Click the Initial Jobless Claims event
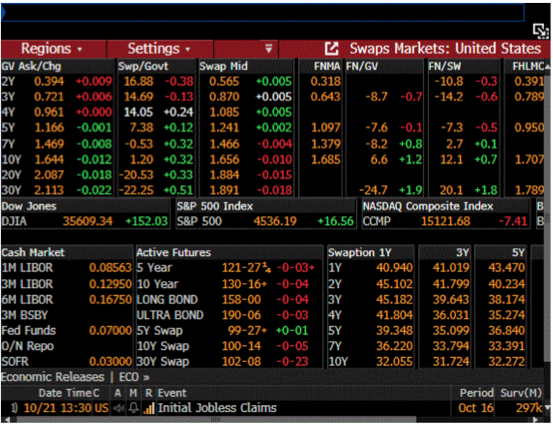The image size is (553, 426). [217, 408]
